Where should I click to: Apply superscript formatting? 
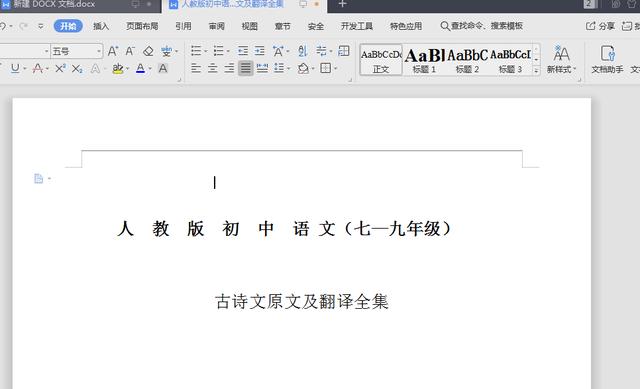(60, 68)
